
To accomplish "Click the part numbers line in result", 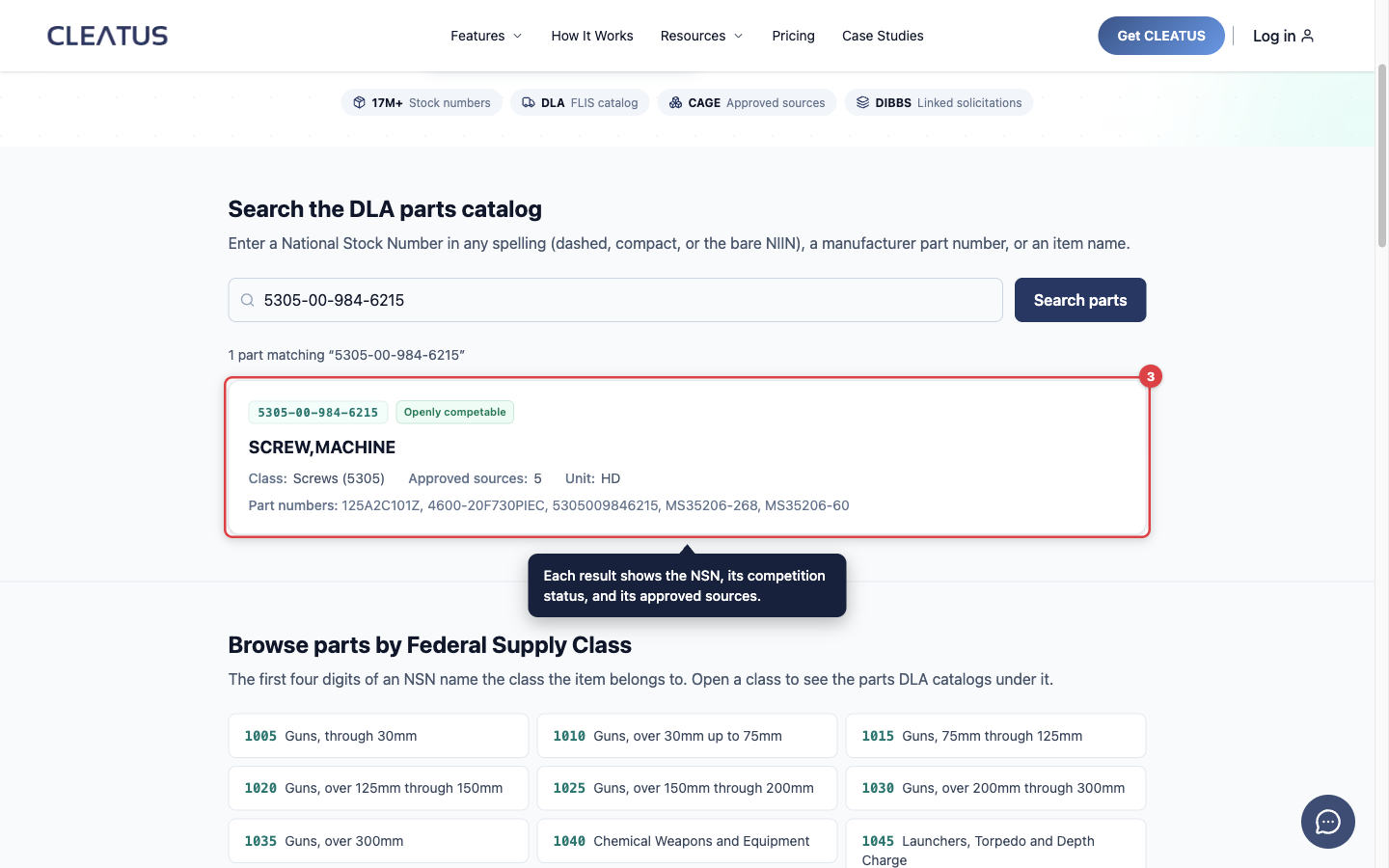I will click(549, 505).
